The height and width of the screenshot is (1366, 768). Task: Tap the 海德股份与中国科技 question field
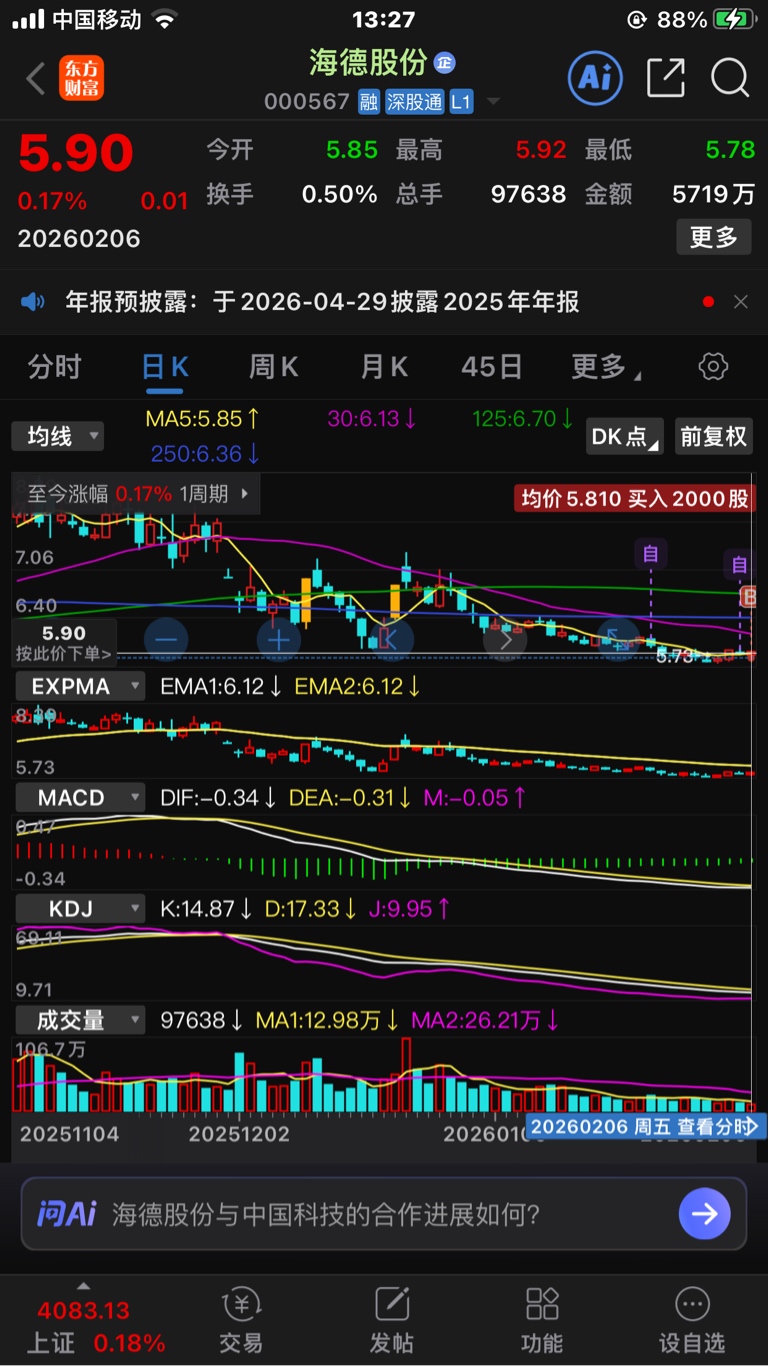326,1214
